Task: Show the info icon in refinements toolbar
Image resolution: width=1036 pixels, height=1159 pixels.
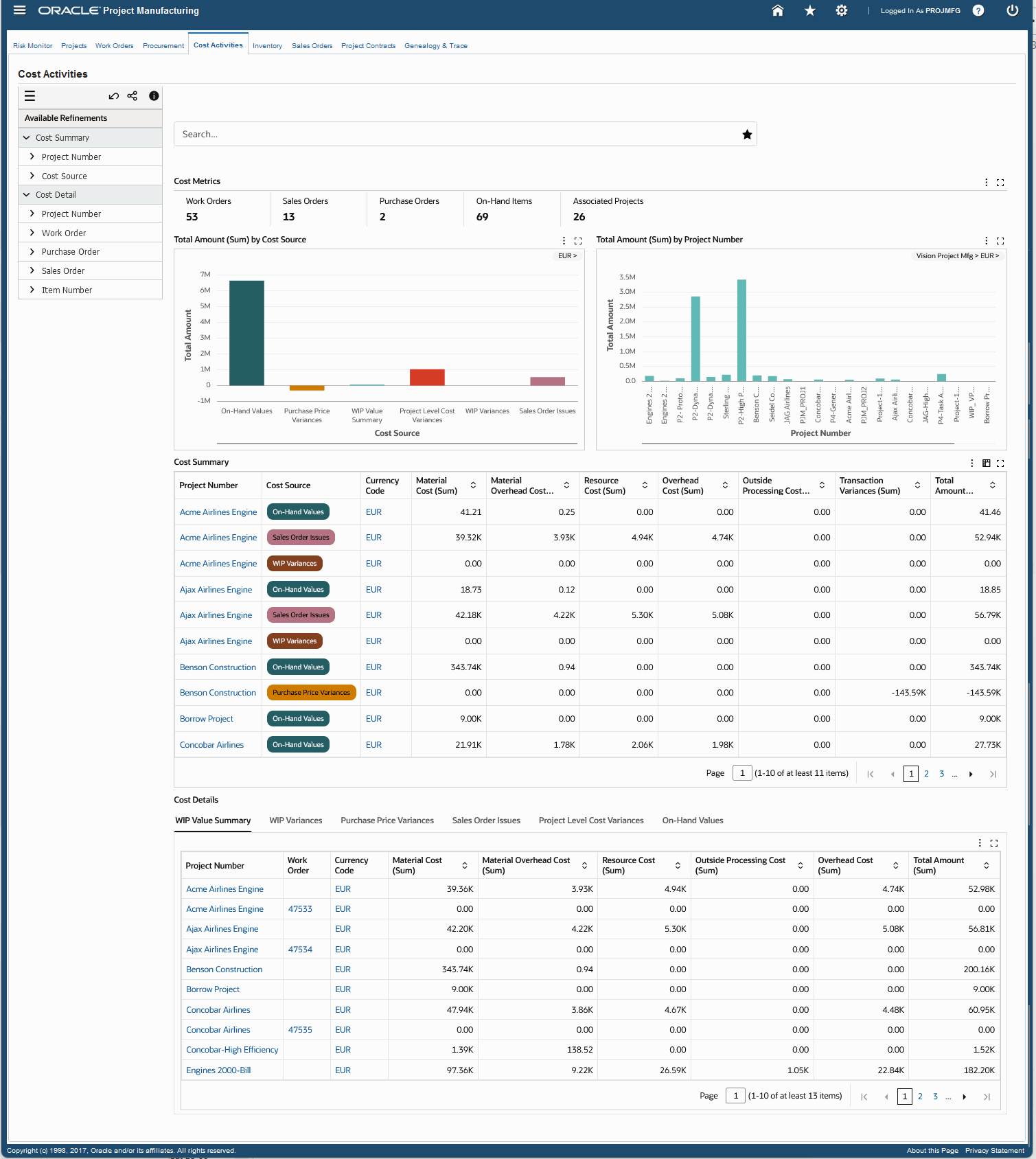Action: click(x=154, y=96)
